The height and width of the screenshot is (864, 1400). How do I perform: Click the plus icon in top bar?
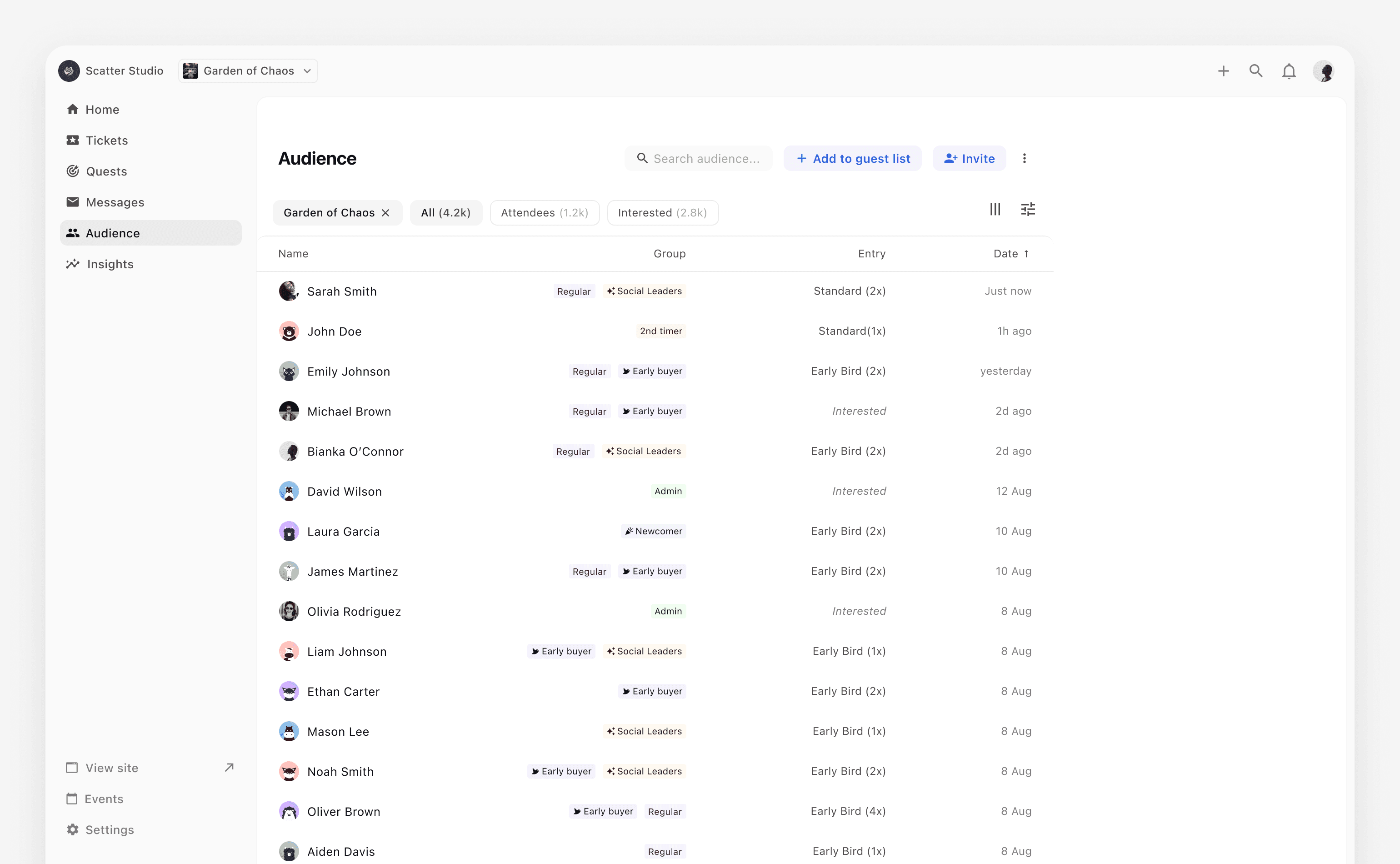coord(1223,71)
